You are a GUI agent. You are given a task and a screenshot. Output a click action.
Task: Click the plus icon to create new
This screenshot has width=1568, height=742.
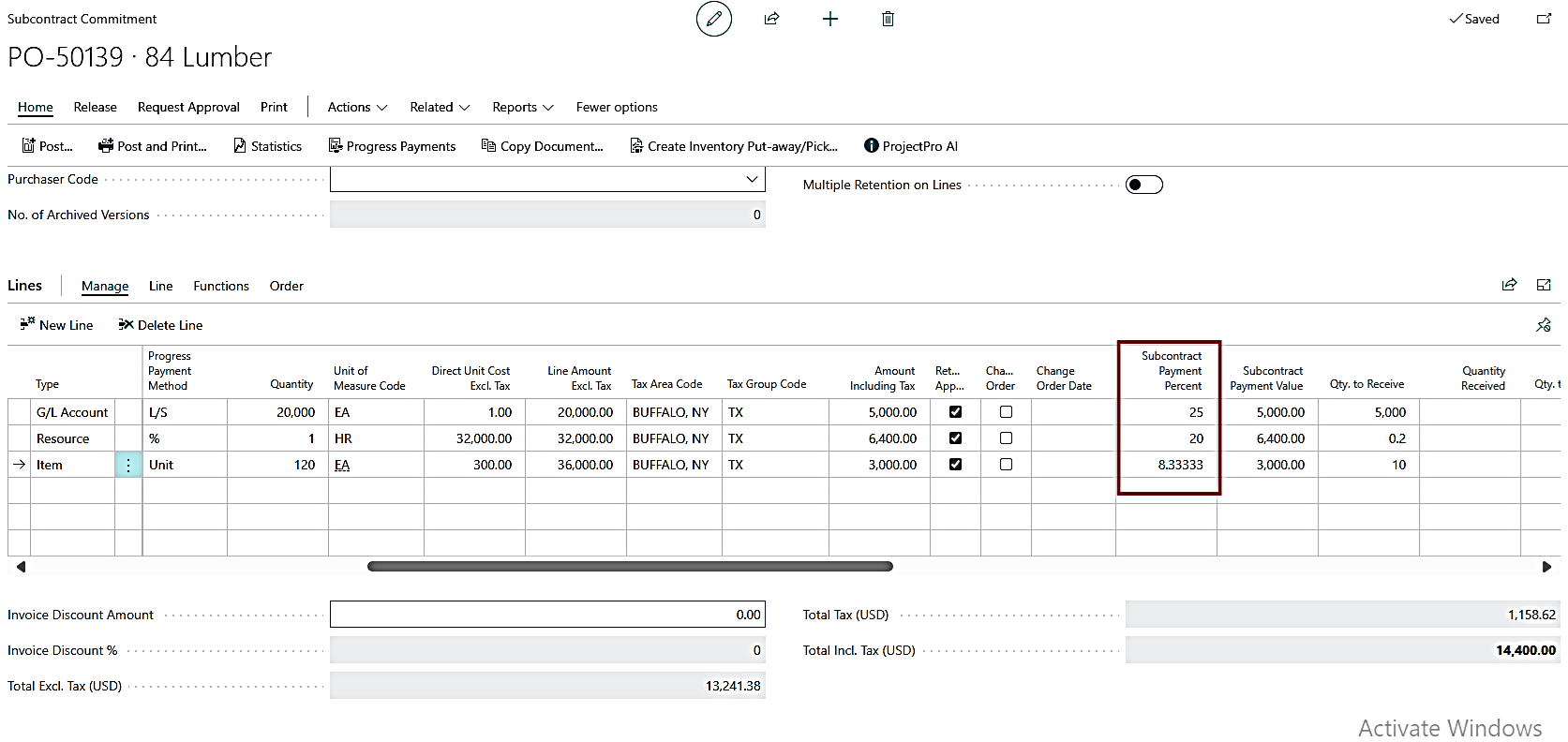[x=830, y=19]
